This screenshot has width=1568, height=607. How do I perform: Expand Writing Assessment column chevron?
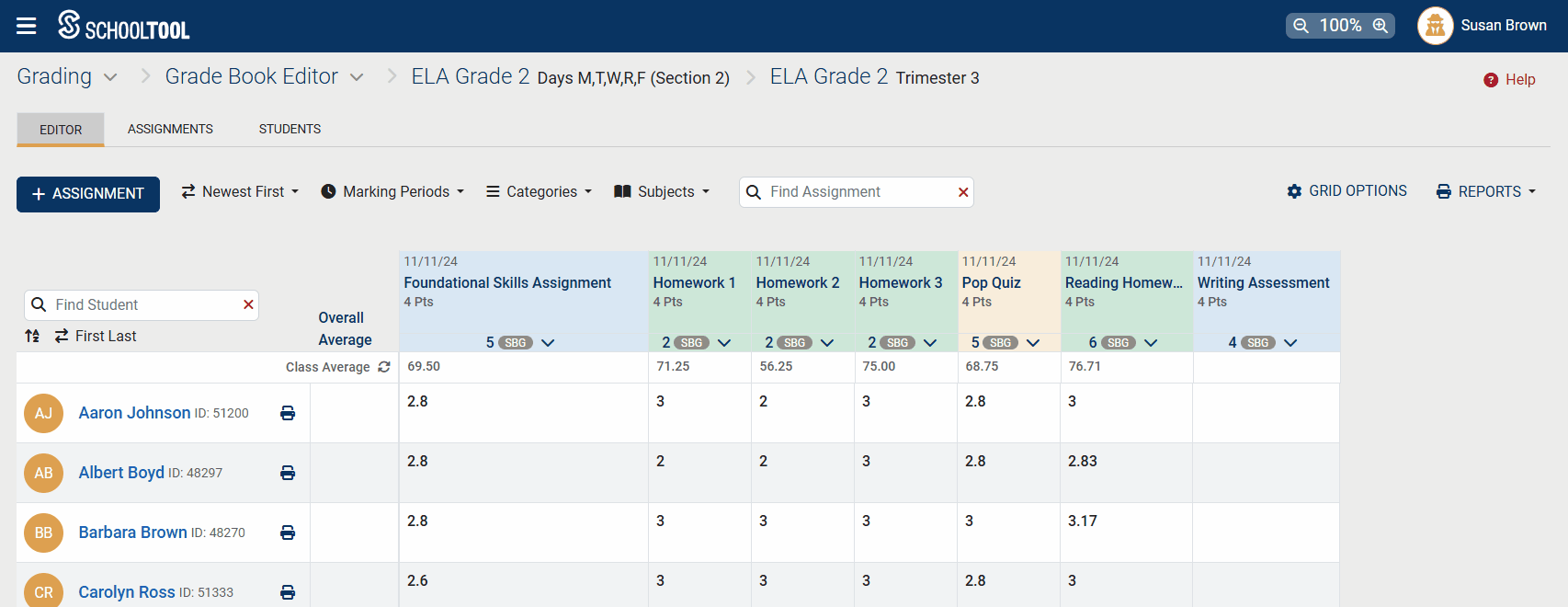1290,343
